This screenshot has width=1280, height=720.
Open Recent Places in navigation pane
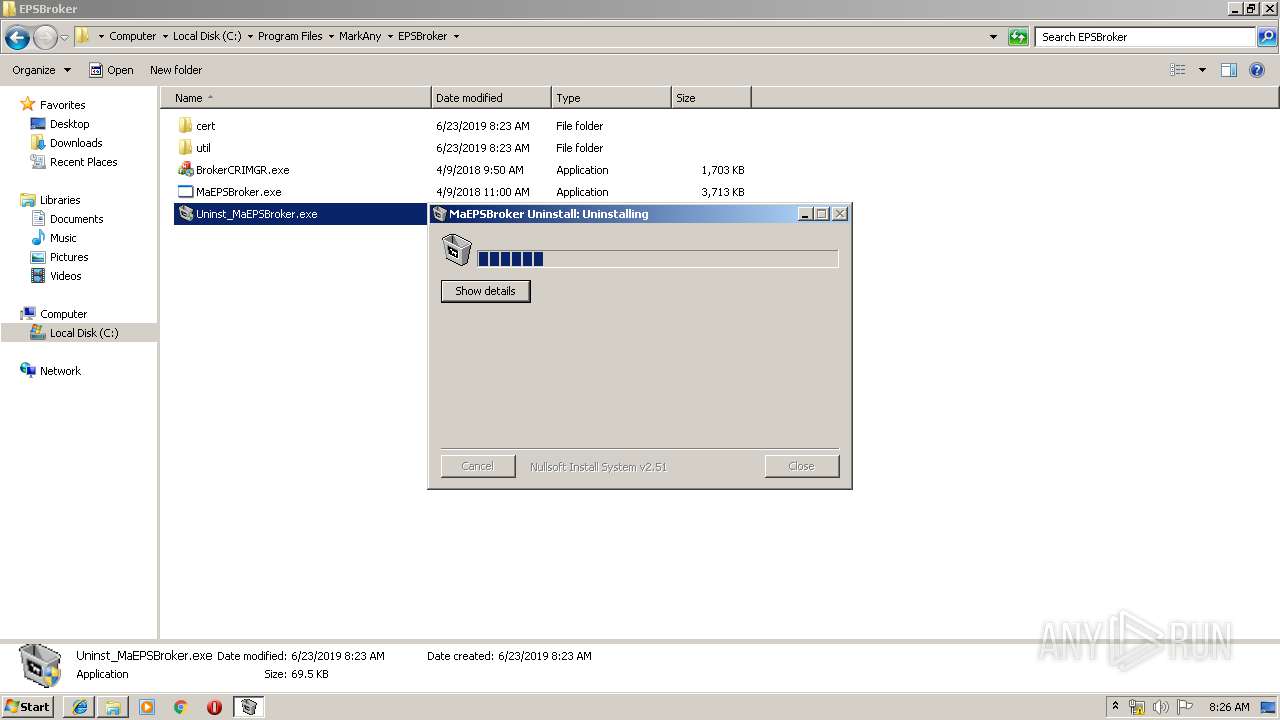point(83,162)
